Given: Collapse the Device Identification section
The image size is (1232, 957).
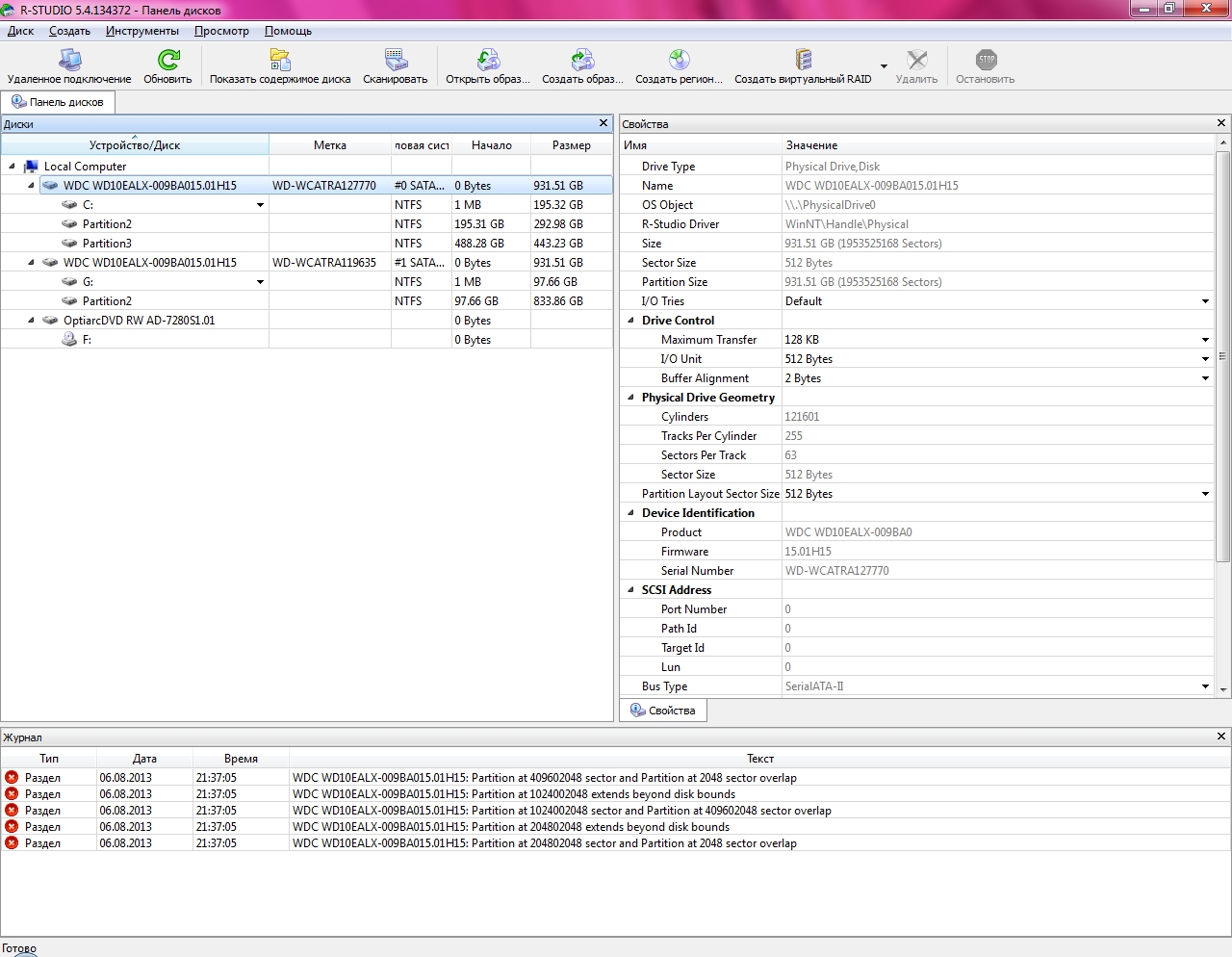Looking at the screenshot, I should [x=631, y=513].
